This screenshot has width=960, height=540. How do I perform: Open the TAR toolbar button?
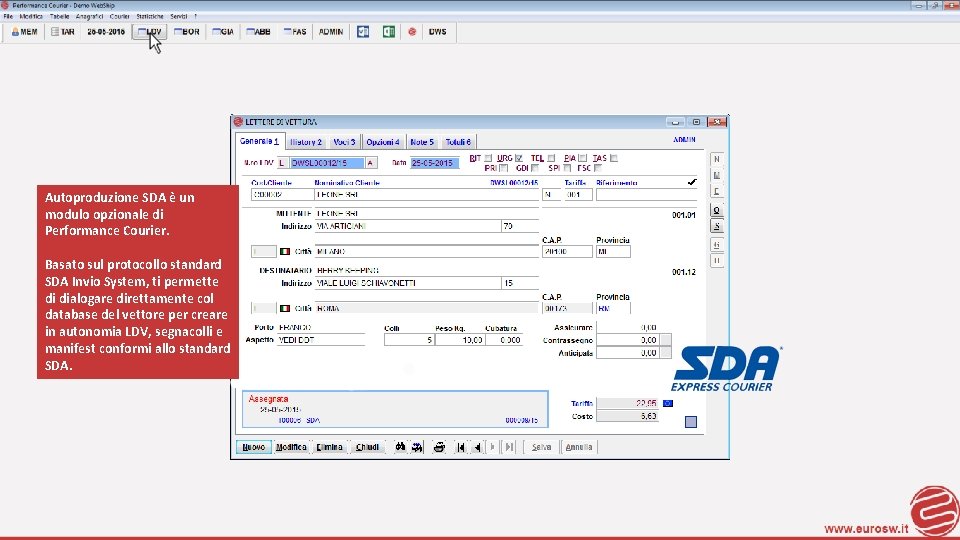[x=62, y=32]
